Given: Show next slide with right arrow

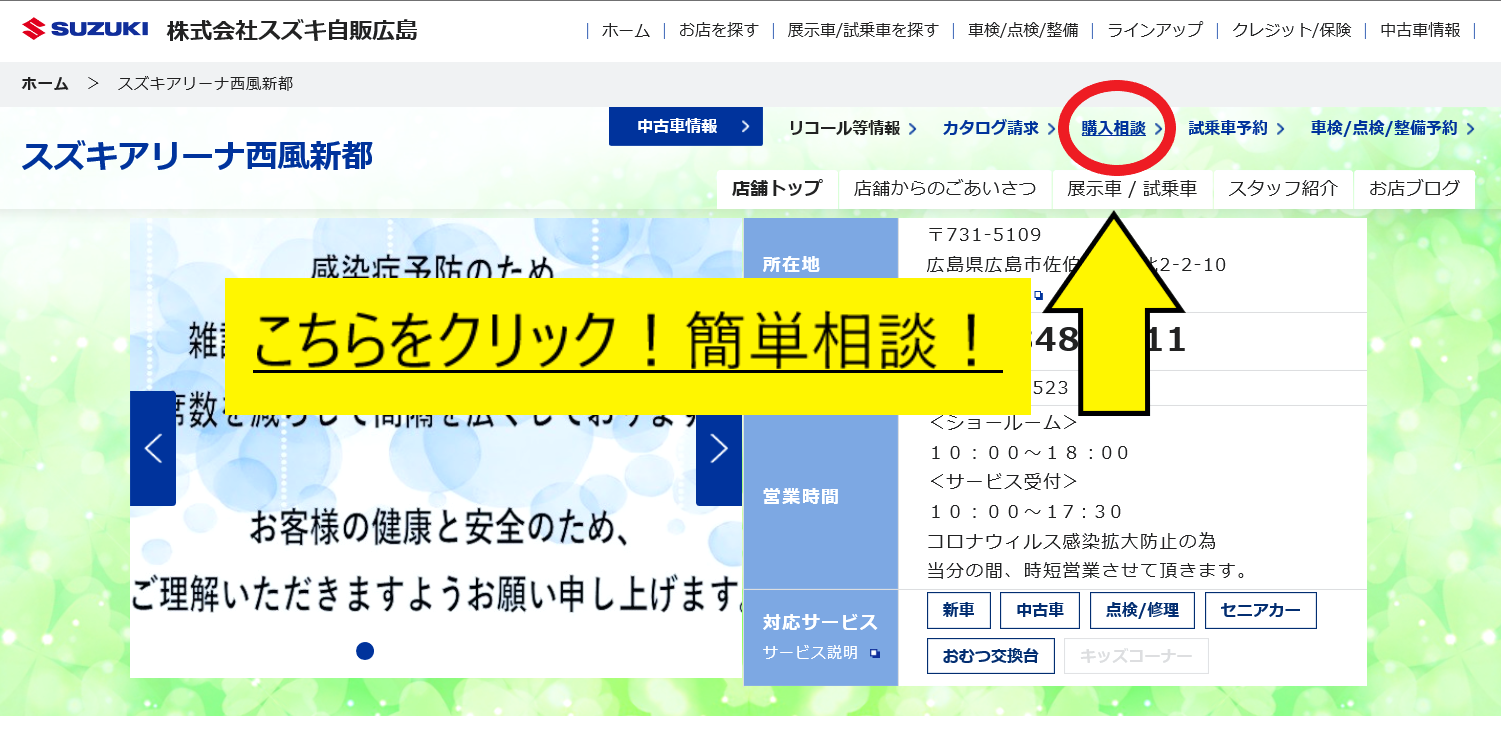Looking at the screenshot, I should (x=719, y=448).
